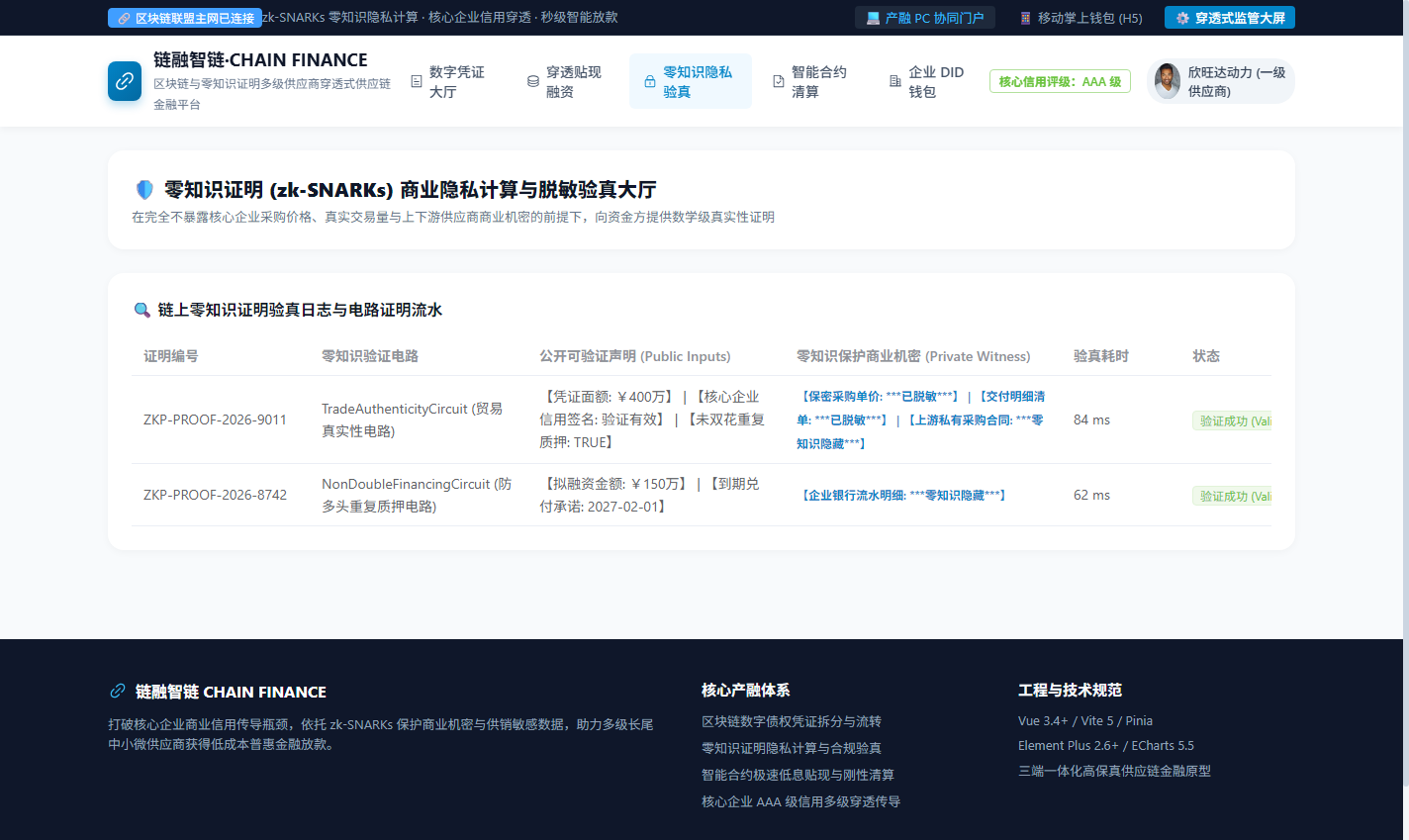Click the 智能合约清算 checklist icon

coord(779,82)
